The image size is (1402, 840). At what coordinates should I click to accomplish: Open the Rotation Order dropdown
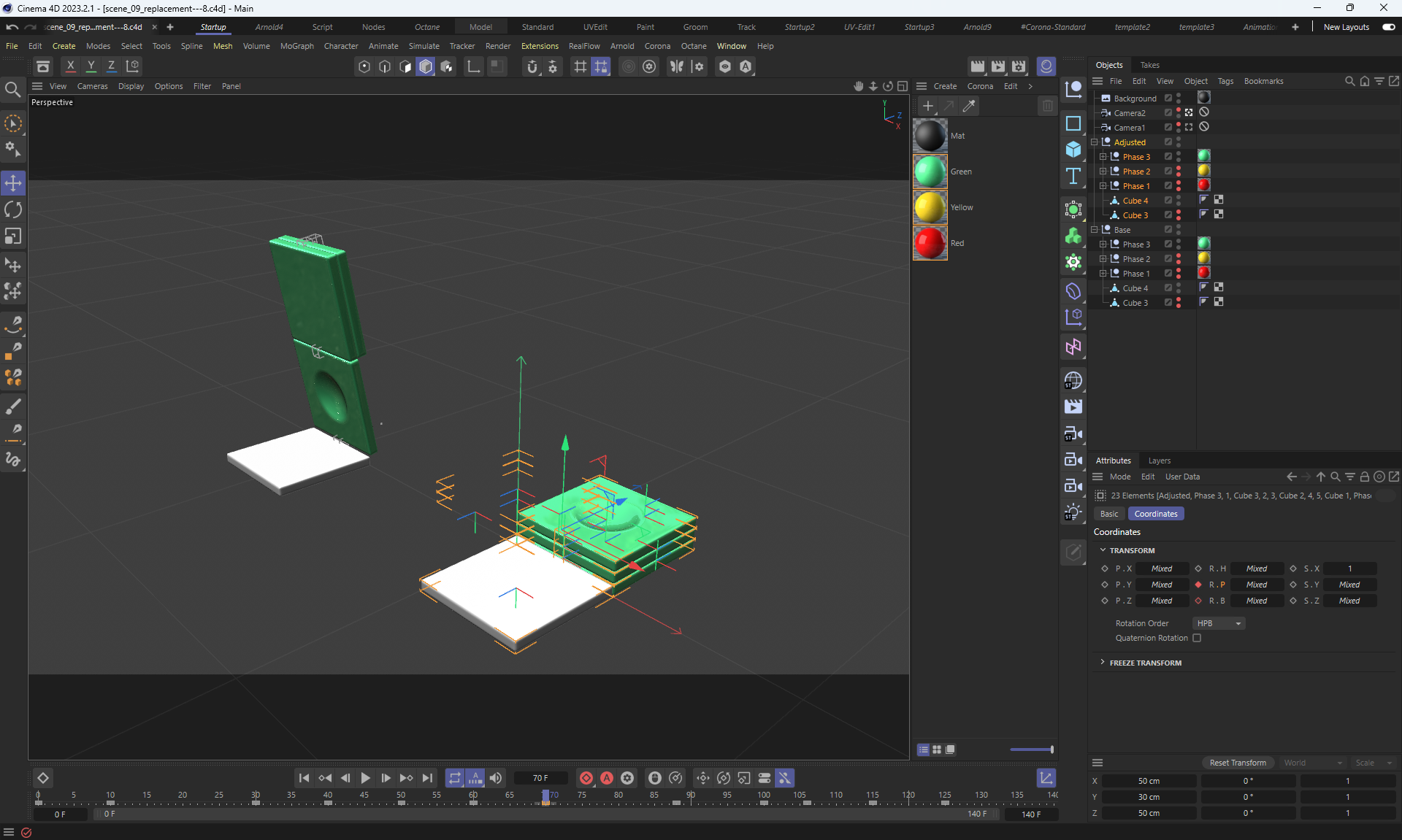(1219, 623)
